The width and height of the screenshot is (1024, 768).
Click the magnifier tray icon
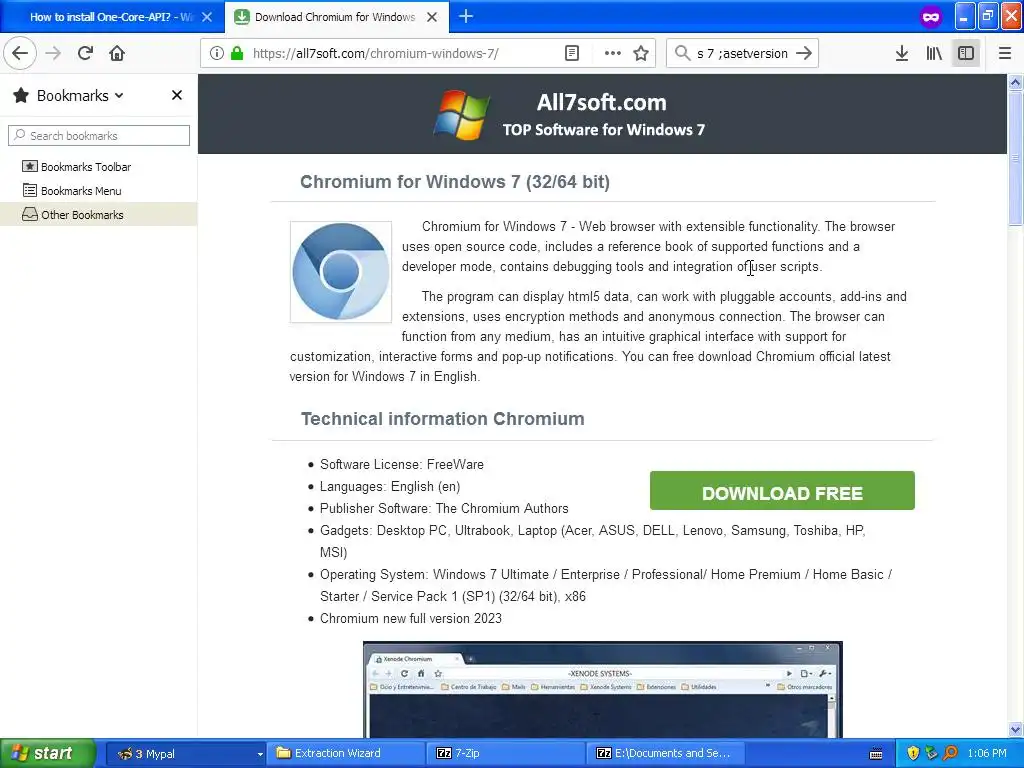pyautogui.click(x=951, y=754)
